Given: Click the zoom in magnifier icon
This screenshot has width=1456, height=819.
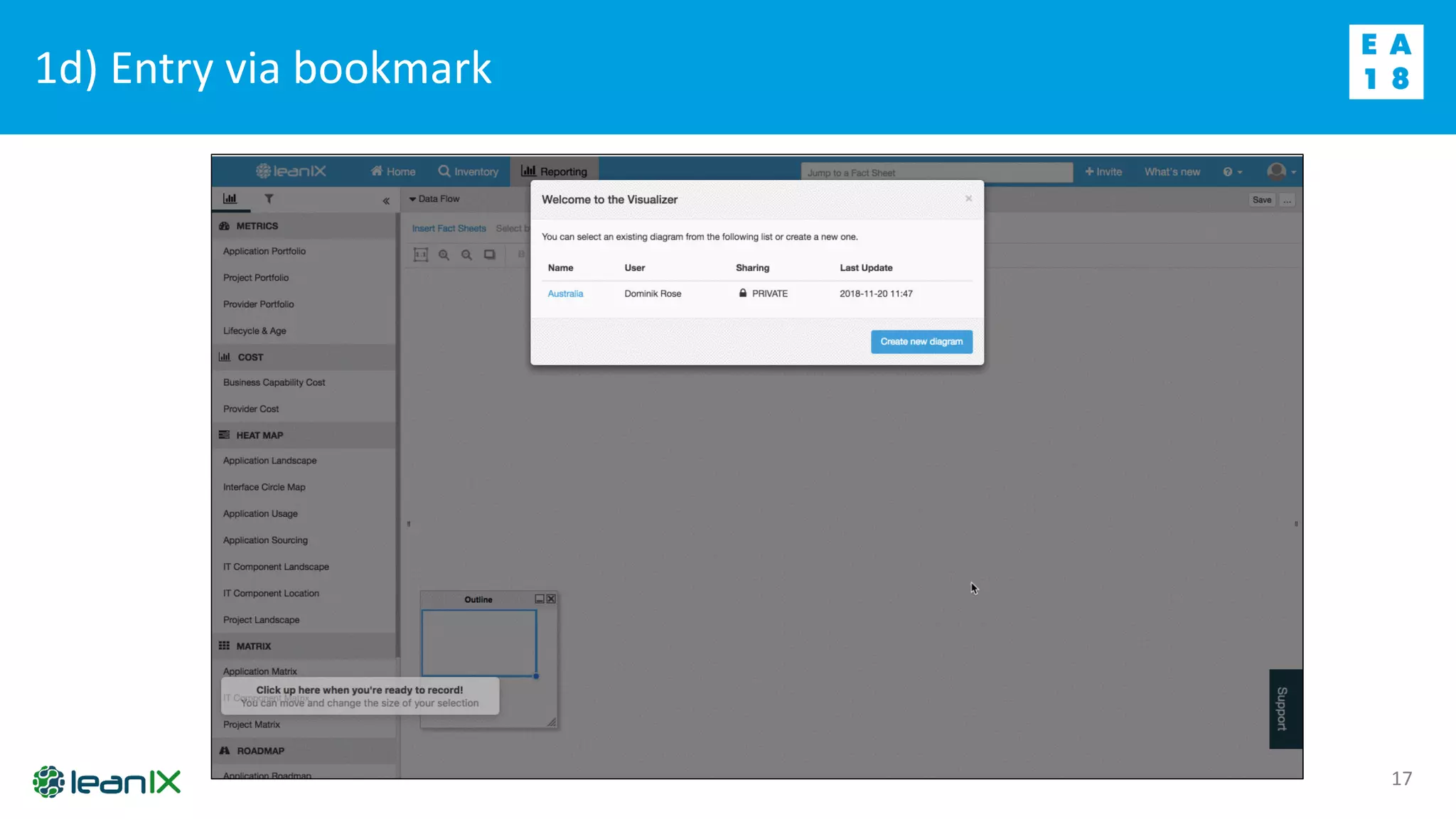Looking at the screenshot, I should pyautogui.click(x=444, y=255).
